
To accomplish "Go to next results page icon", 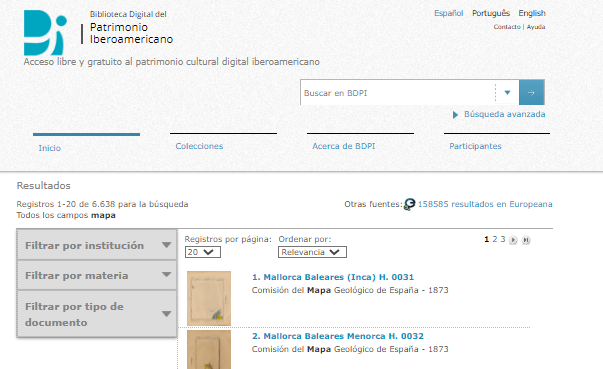I will pyautogui.click(x=513, y=240).
